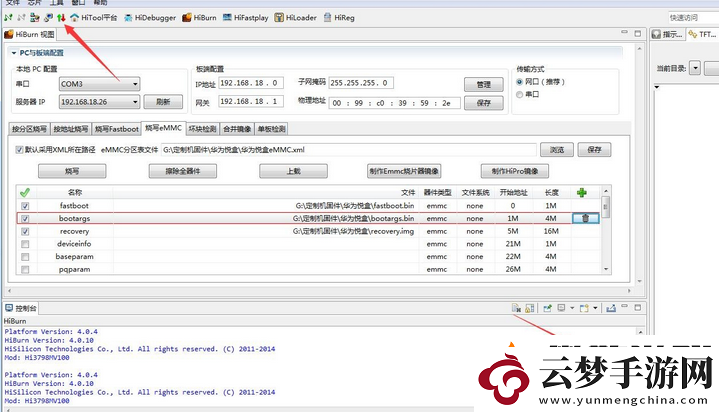Viewport: 724px width, 412px height.
Task: Click the 烧写 burn button
Action: pos(72,171)
